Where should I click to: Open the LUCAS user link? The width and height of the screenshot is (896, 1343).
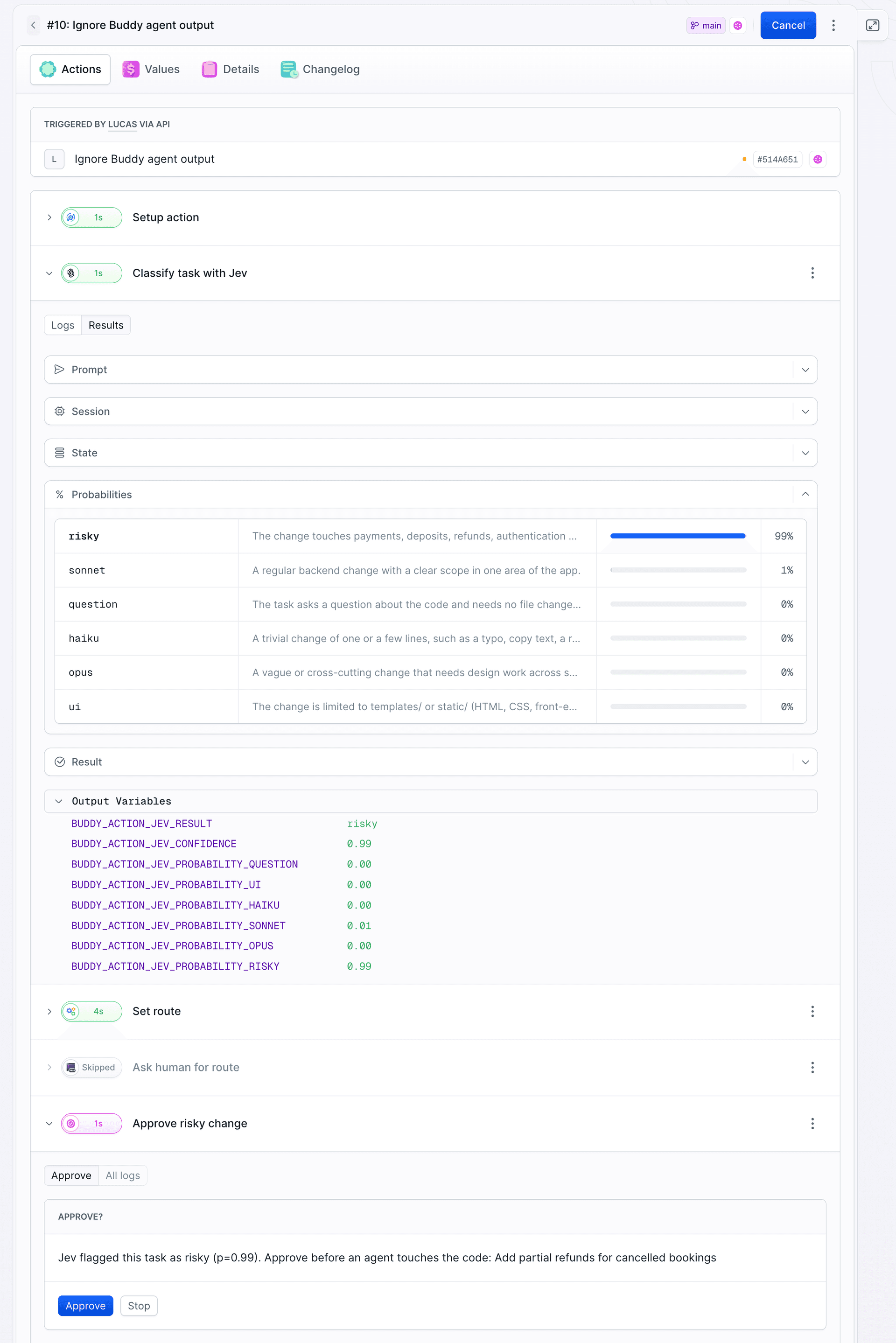(x=122, y=125)
